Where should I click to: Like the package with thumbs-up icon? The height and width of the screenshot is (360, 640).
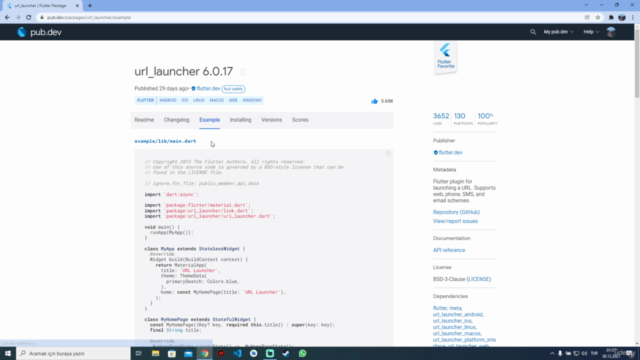374,101
